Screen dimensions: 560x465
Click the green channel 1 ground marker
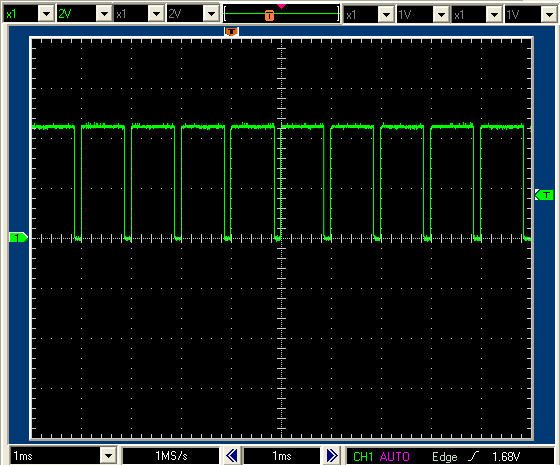point(18,237)
